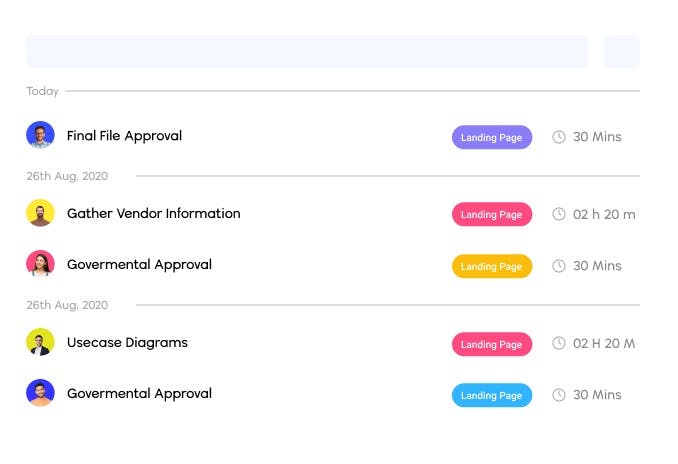Image resolution: width=678 pixels, height=464 pixels.
Task: Click the avatar beside Usecase Diagrams
Action: [40, 342]
